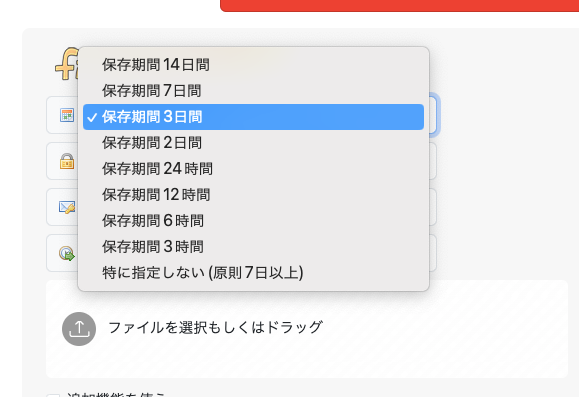The height and width of the screenshot is (397, 579).
Task: Click the clock with green arrow icon
Action: pos(67,253)
